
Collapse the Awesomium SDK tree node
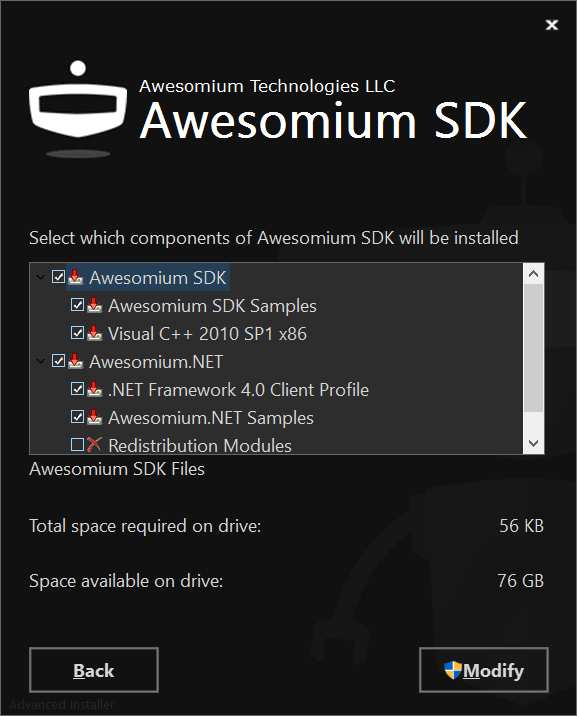[41, 277]
